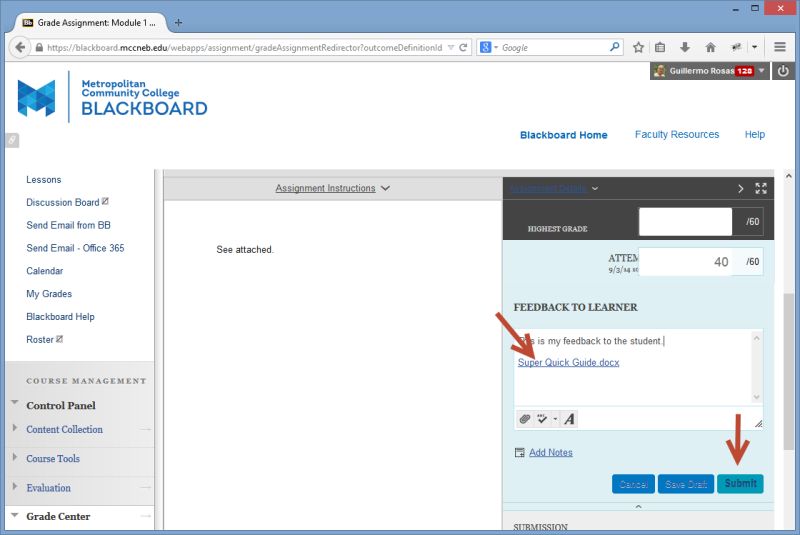Go to the browser home icon
The image size is (800, 535).
710,47
